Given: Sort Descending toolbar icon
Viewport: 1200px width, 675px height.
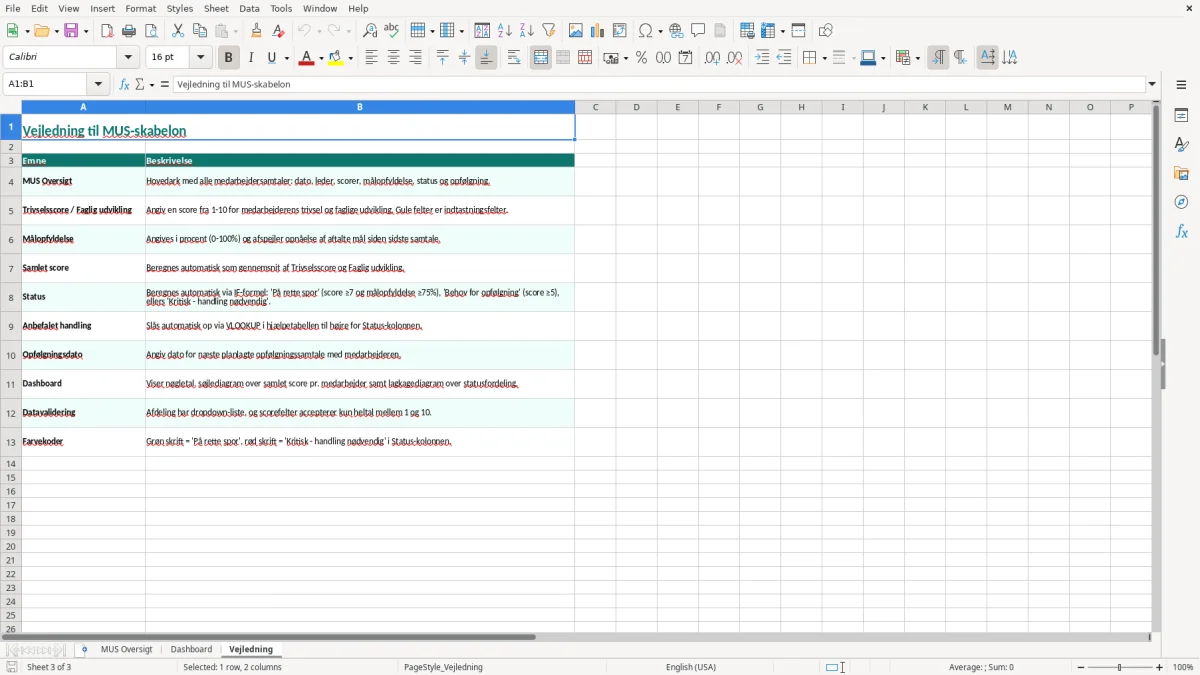Looking at the screenshot, I should pos(527,31).
